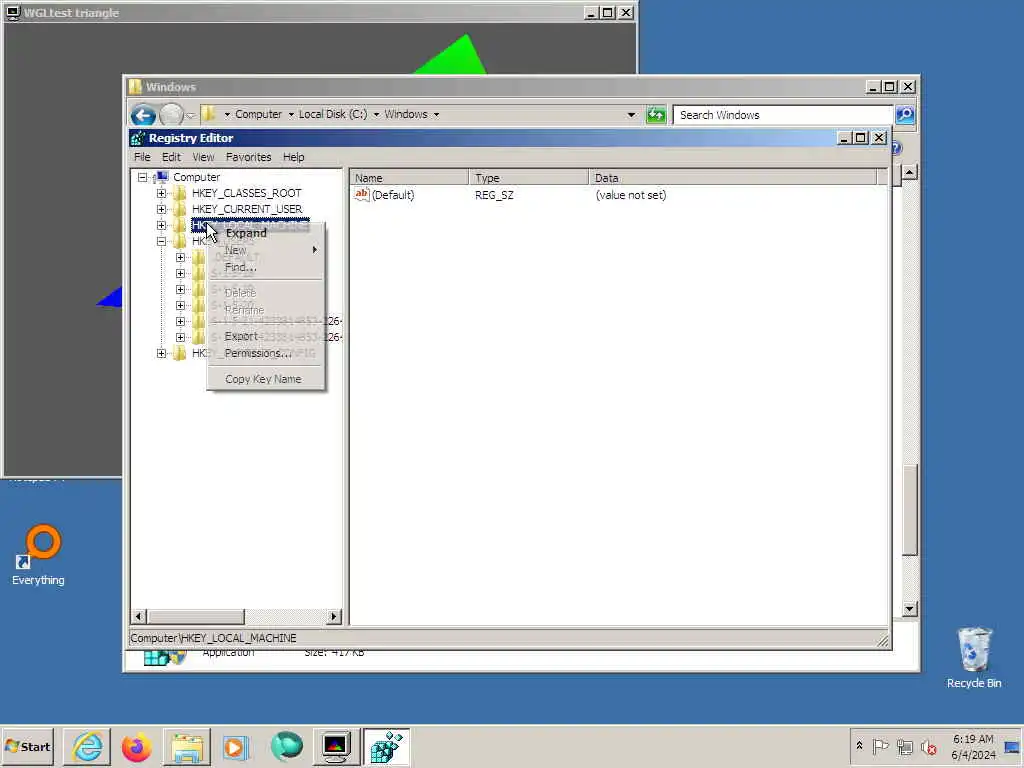Click the (Default) string value icon
The image size is (1024, 768).
pos(362,195)
